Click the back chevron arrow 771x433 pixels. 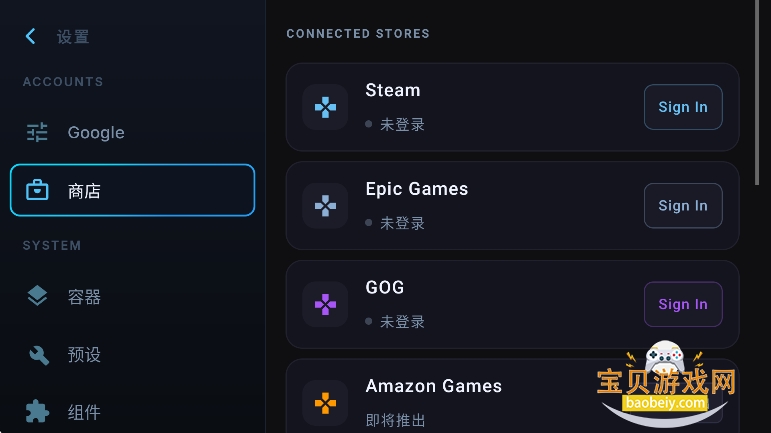tap(30, 37)
